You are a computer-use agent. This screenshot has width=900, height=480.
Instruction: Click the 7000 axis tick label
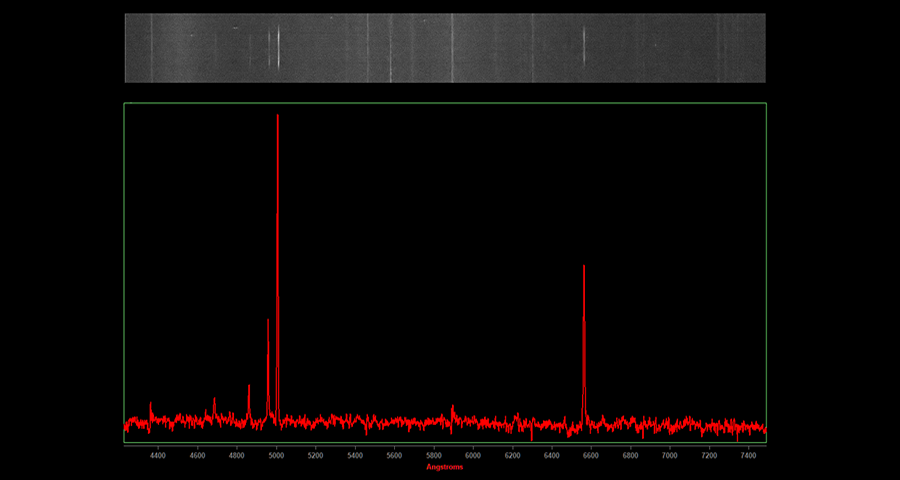point(670,455)
